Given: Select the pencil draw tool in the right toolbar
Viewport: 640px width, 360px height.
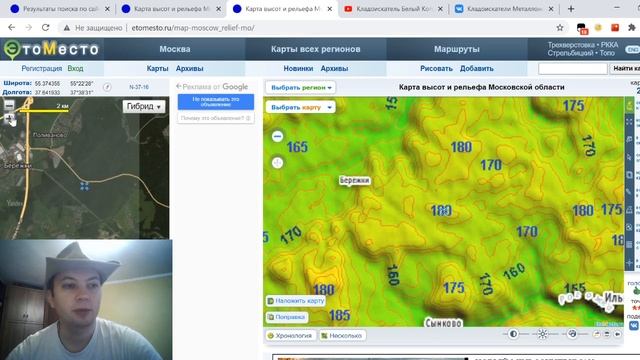Looking at the screenshot, I should click(629, 192).
